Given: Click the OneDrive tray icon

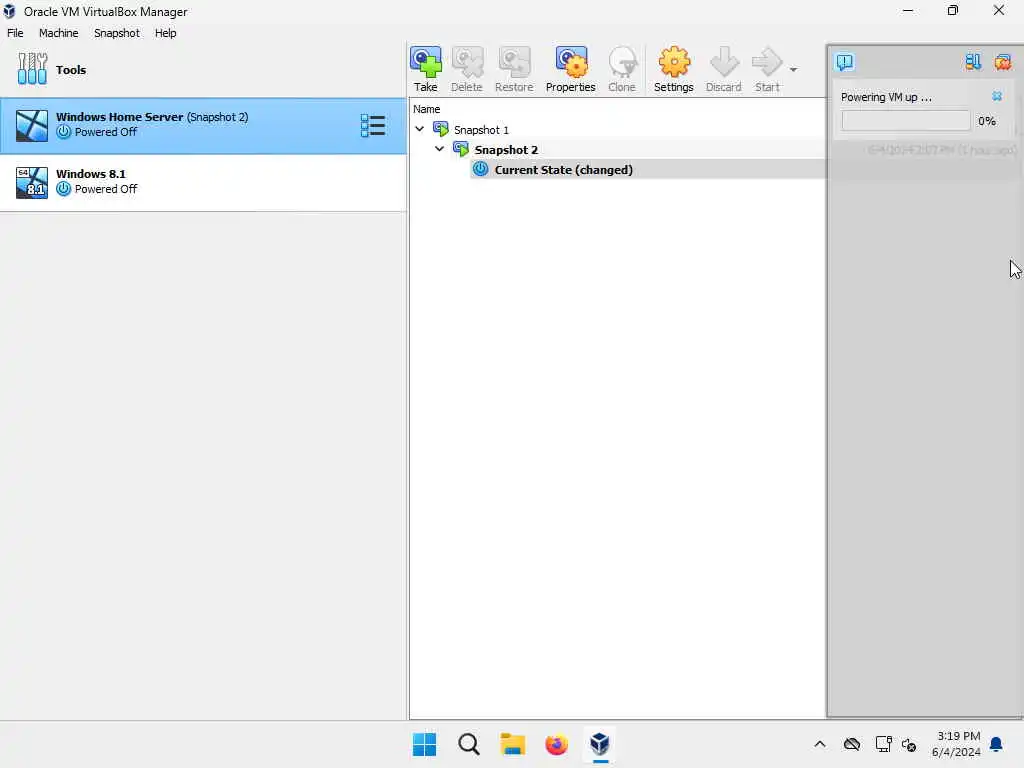Looking at the screenshot, I should pos(852,744).
